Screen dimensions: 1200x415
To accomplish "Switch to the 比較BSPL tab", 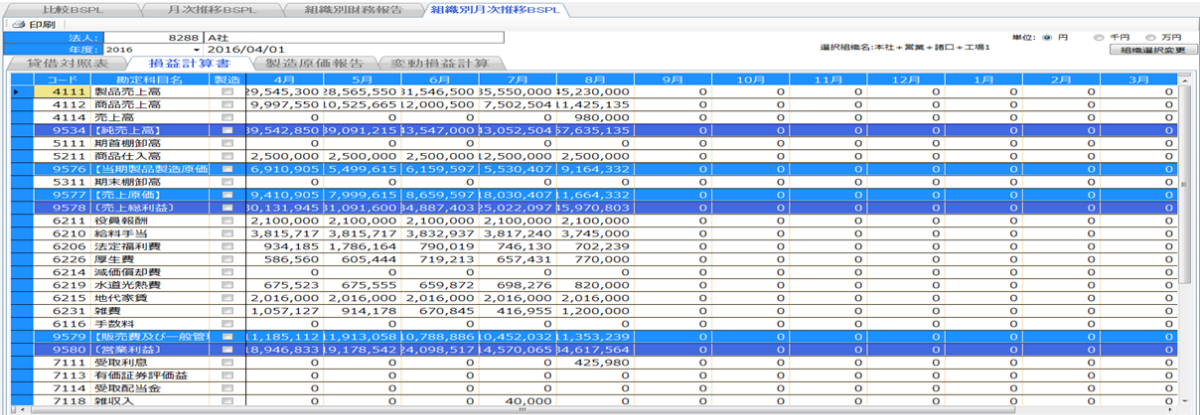I will click(68, 9).
